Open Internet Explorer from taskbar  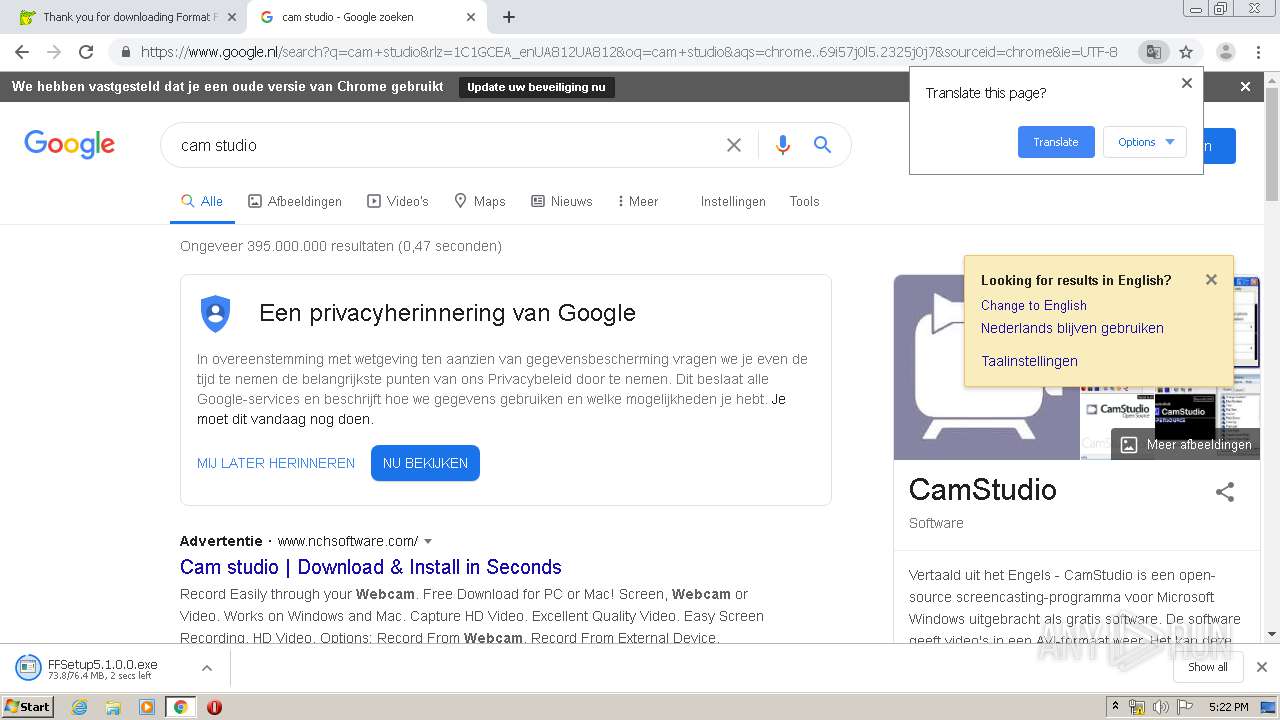coord(79,707)
